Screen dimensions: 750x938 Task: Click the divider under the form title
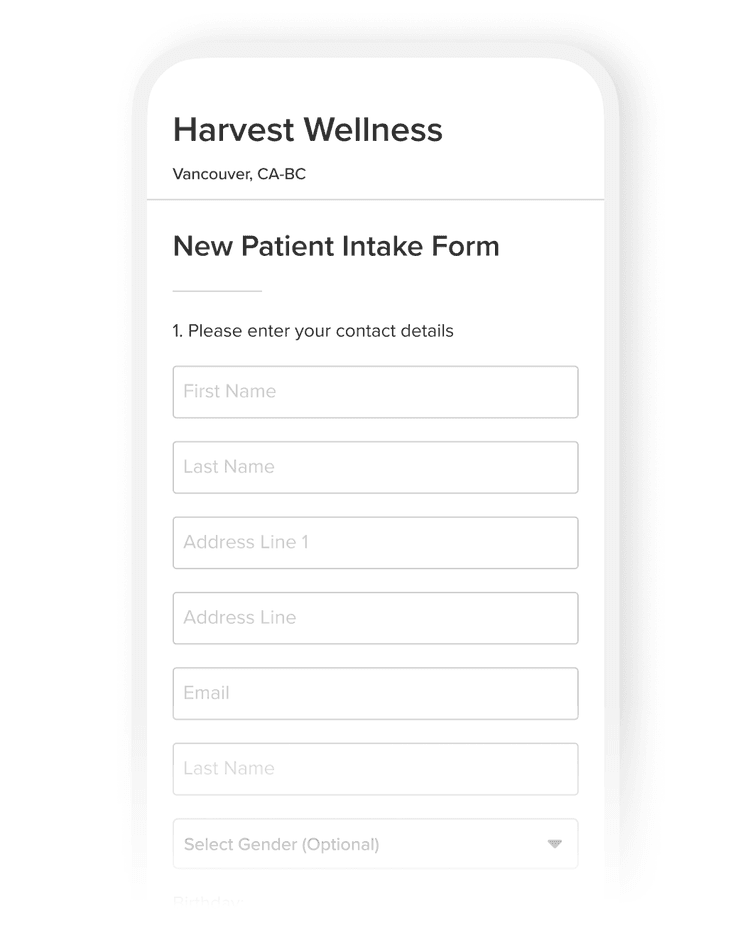[217, 291]
